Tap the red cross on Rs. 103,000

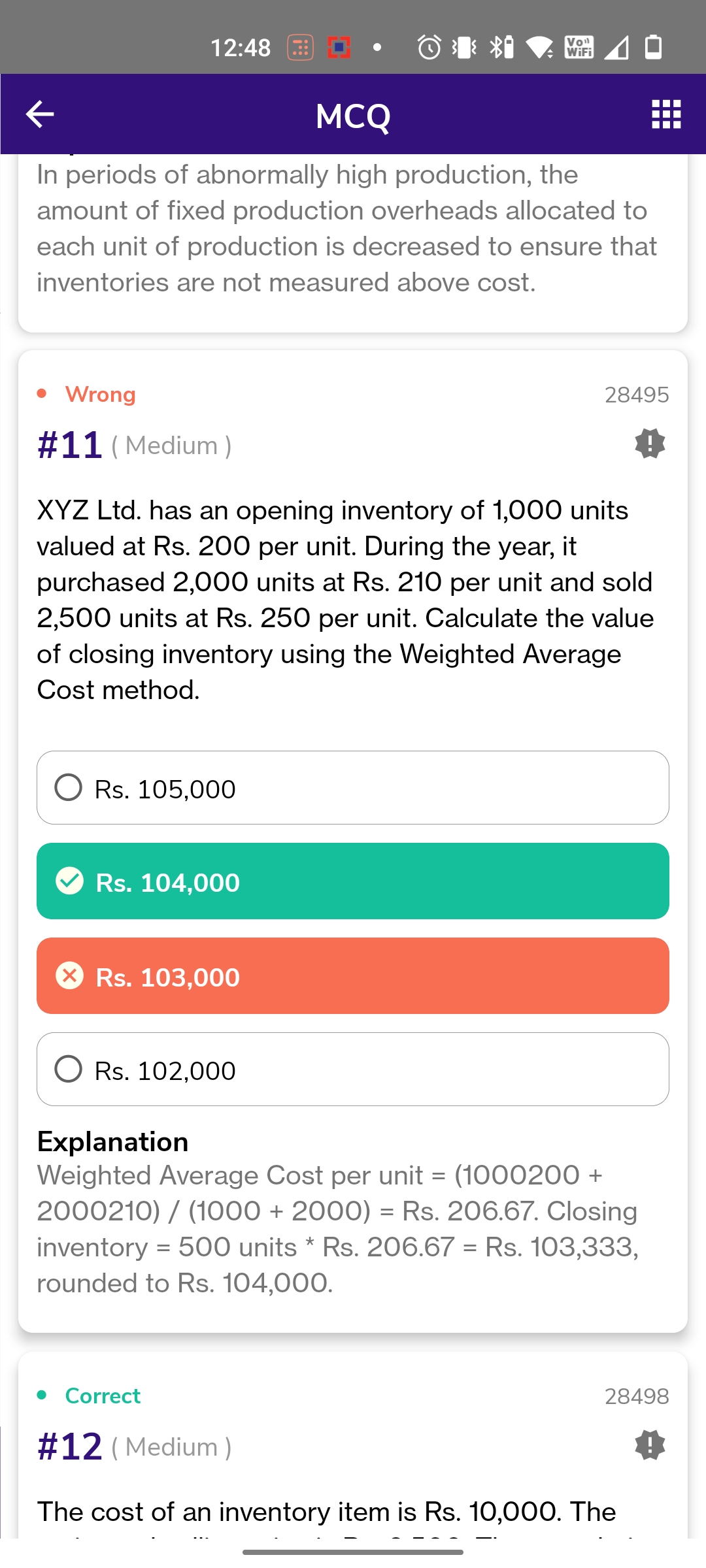(69, 976)
